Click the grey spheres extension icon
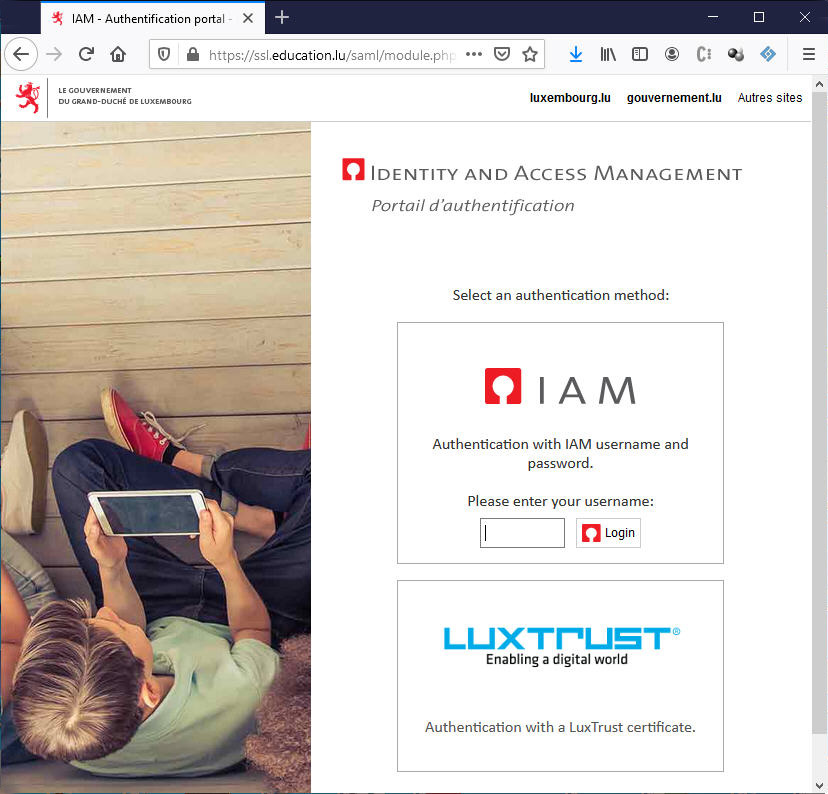The width and height of the screenshot is (828, 794). [736, 54]
